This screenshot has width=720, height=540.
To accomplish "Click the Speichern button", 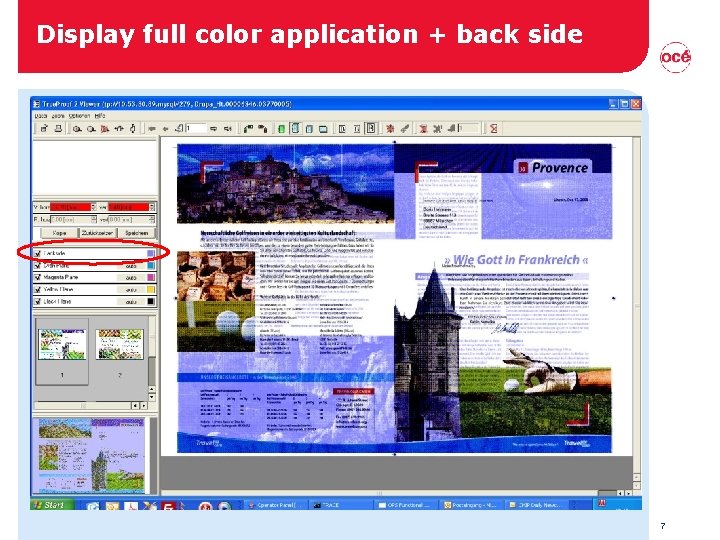I will pos(137,233).
